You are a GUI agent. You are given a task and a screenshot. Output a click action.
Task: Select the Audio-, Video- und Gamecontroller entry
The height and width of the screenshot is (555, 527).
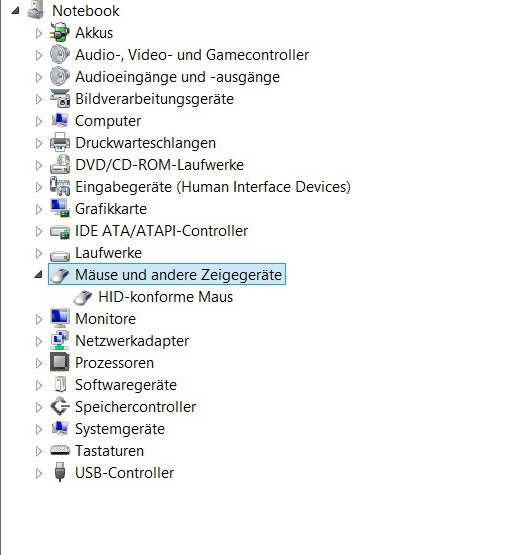click(192, 55)
